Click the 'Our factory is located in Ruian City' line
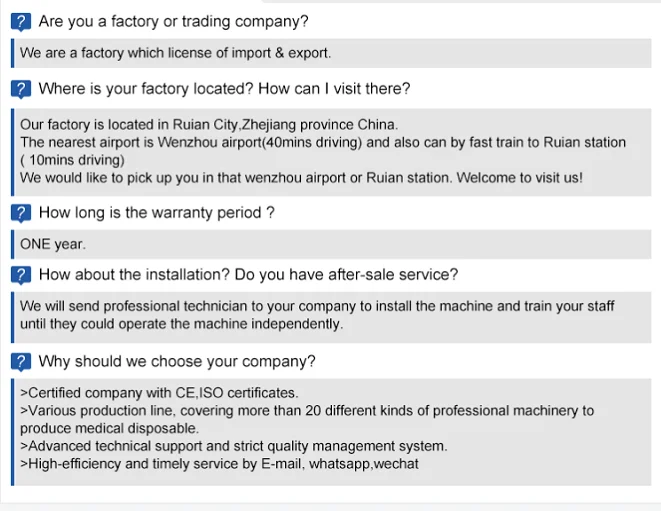Screen dimensions: 661x511 click(x=208, y=125)
